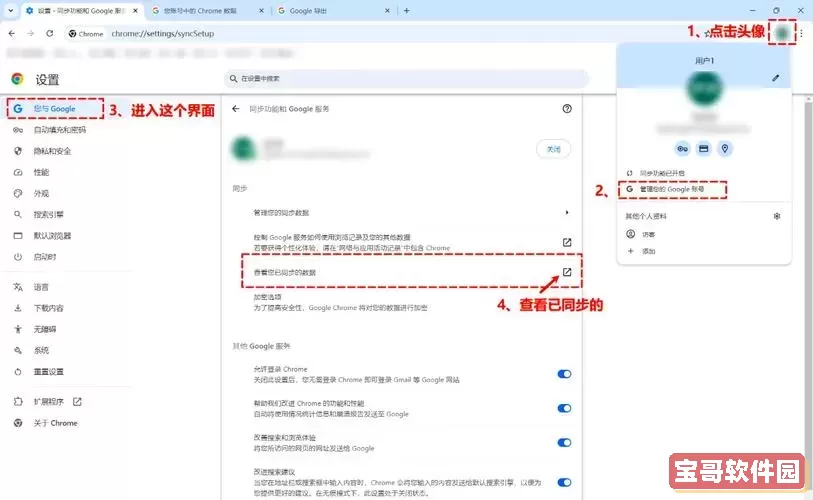The height and width of the screenshot is (500, 813).
Task: Click the address bar URL chrome://settings/syncSetup
Action: click(163, 34)
